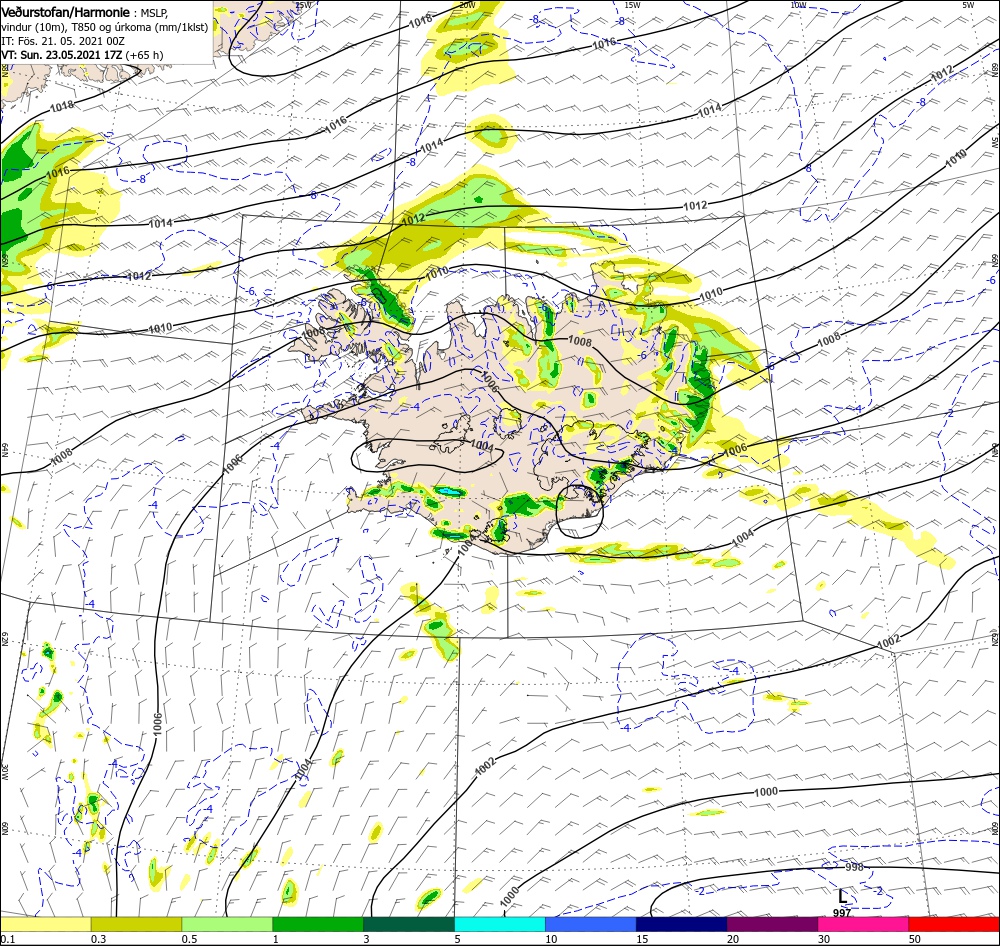Click the legend value '30'

pos(824,939)
